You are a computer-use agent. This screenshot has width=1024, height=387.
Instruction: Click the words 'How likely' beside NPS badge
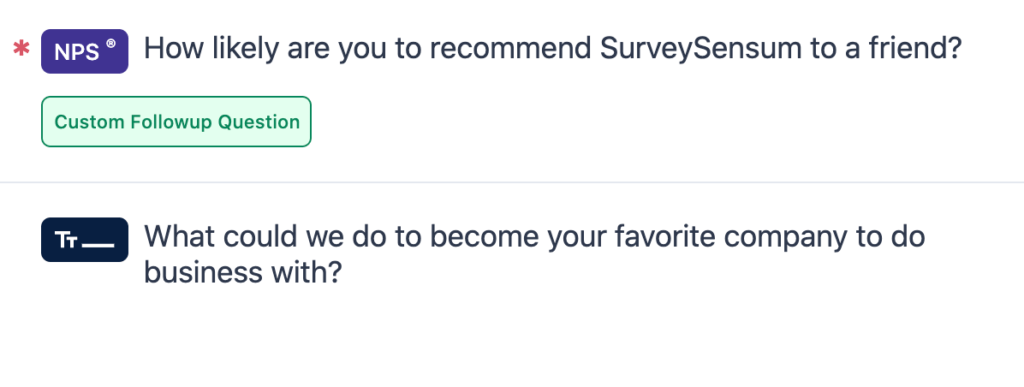coord(210,49)
